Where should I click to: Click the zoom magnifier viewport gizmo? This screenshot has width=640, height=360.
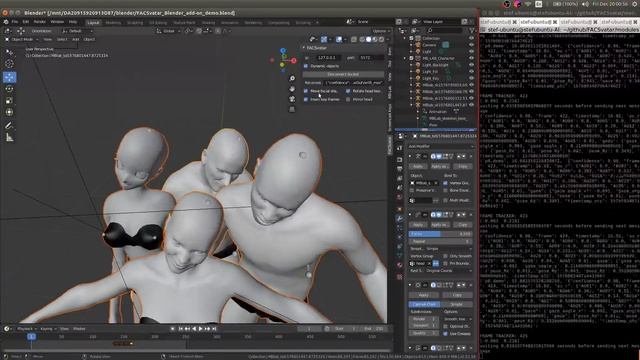(292, 78)
